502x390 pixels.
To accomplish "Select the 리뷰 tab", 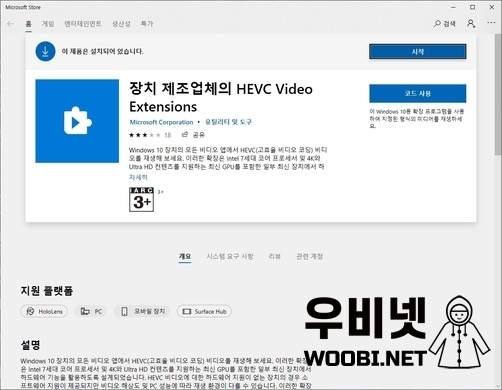I will point(275,256).
